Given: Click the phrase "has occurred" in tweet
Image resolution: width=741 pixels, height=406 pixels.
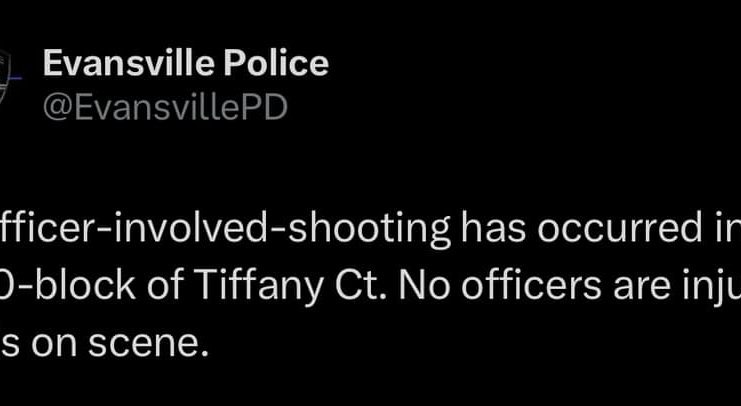Looking at the screenshot, I should pos(569,229).
